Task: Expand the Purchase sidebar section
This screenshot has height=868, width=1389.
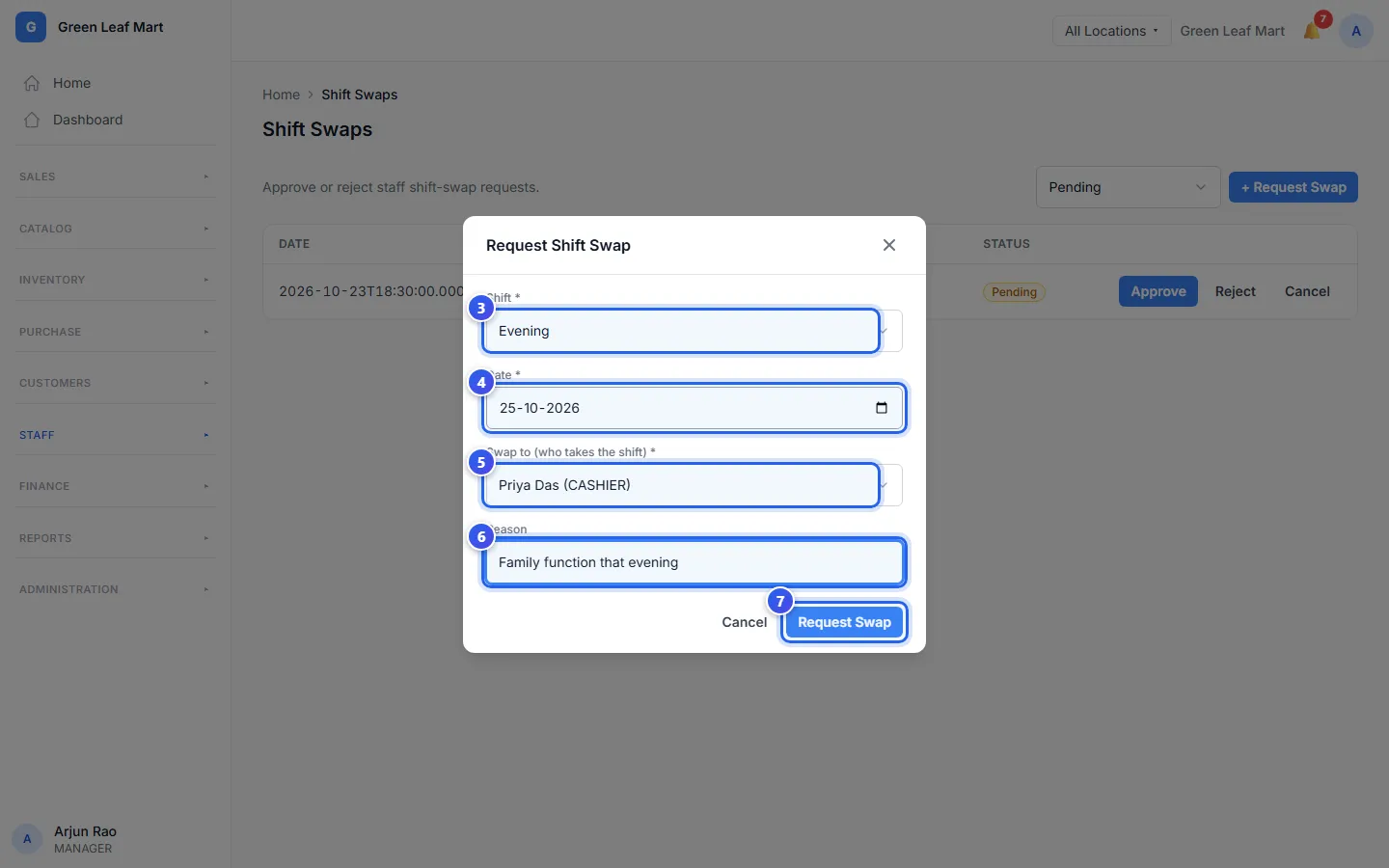Action: tap(116, 332)
